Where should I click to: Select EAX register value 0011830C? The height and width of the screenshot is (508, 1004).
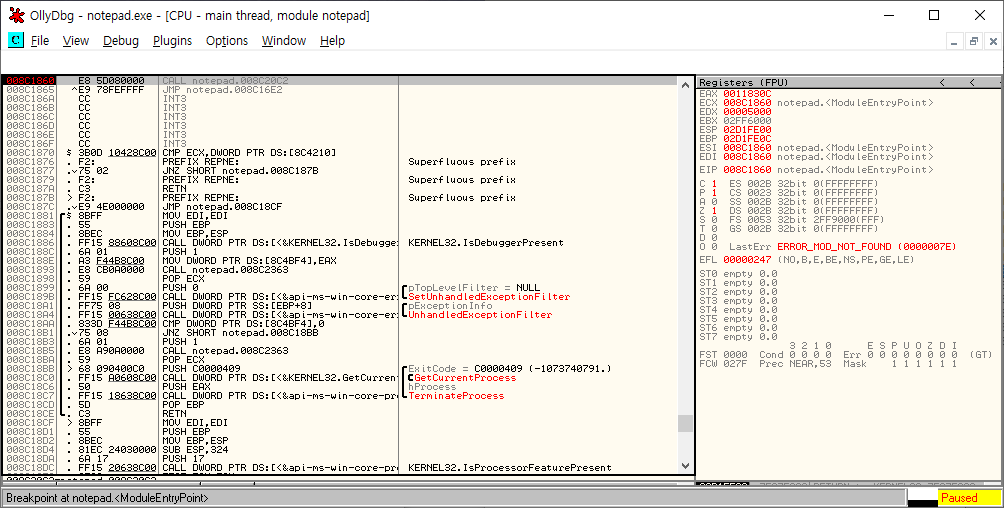(x=747, y=94)
